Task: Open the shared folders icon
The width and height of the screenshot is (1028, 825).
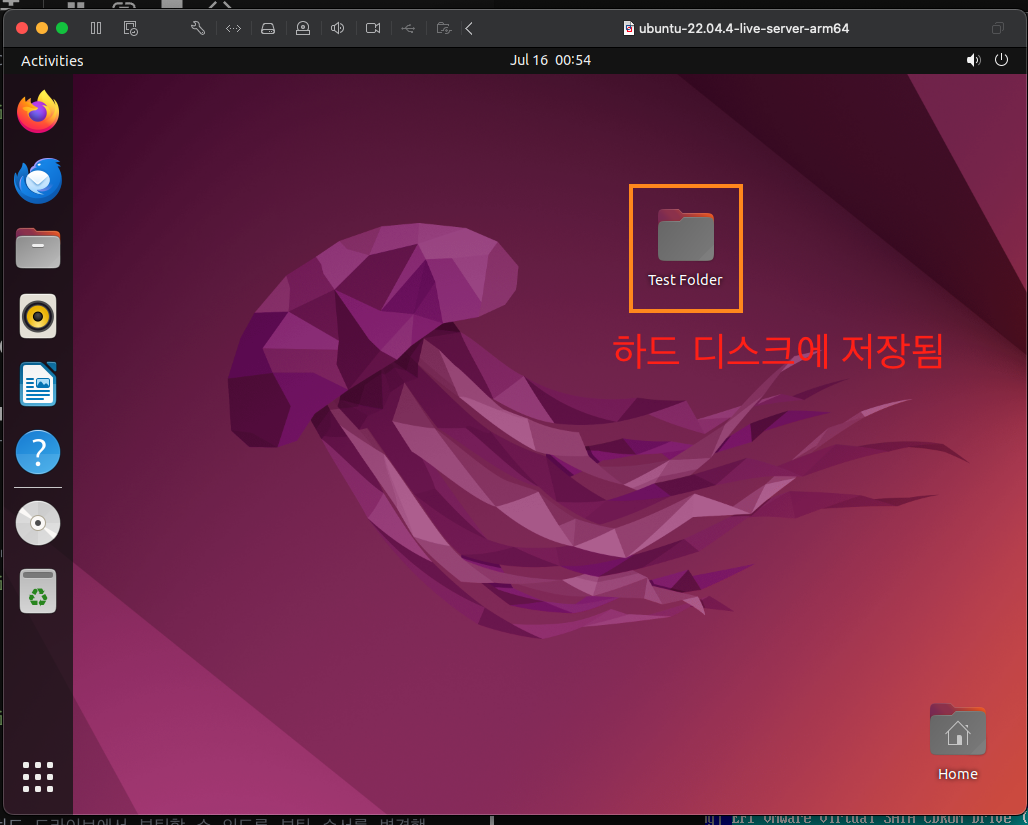Action: 444,28
